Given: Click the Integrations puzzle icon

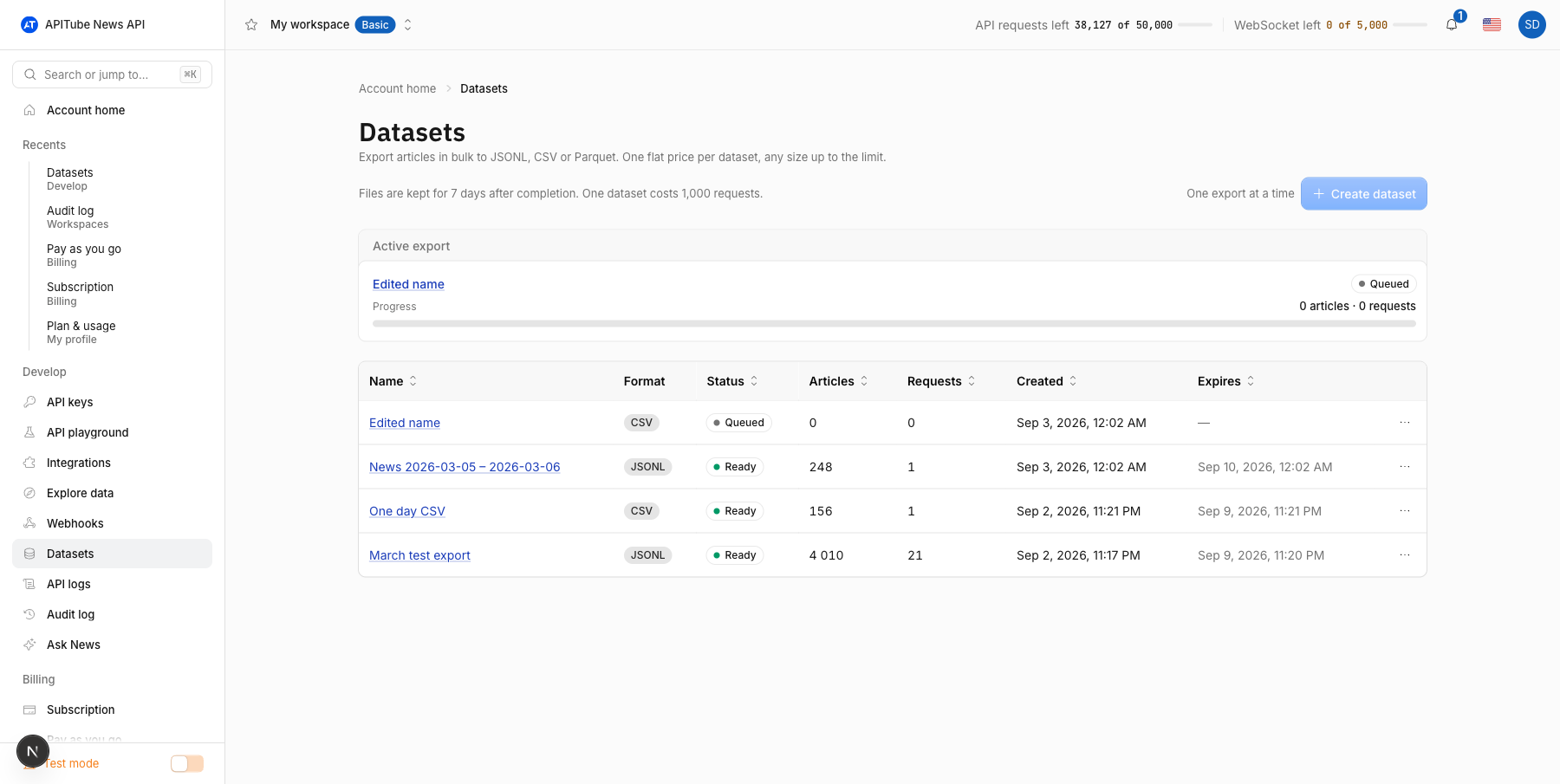Looking at the screenshot, I should (29, 463).
